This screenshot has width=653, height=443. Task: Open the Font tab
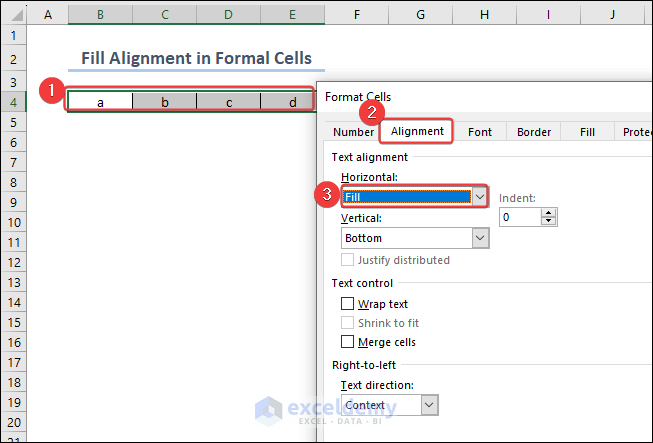coord(480,132)
